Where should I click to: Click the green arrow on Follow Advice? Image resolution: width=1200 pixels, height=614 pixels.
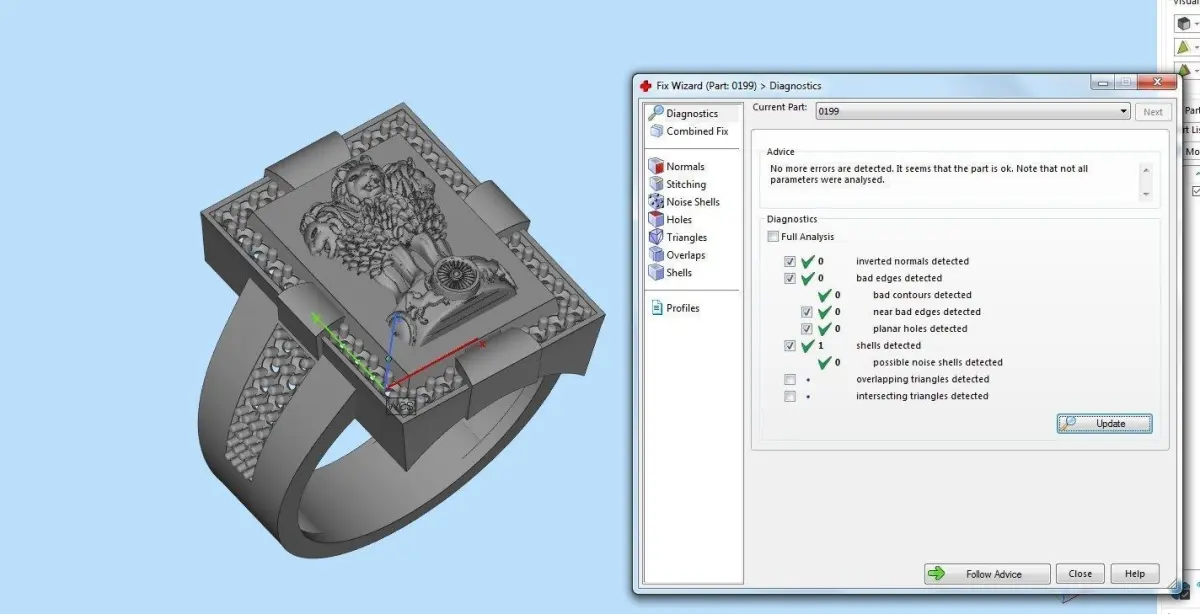(x=936, y=574)
